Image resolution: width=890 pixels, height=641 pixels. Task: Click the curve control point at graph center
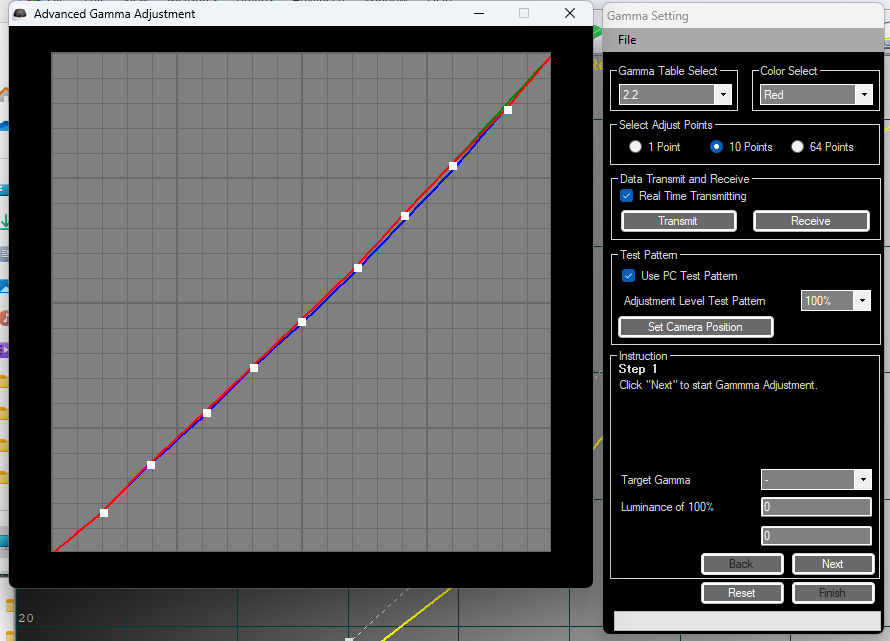[302, 322]
